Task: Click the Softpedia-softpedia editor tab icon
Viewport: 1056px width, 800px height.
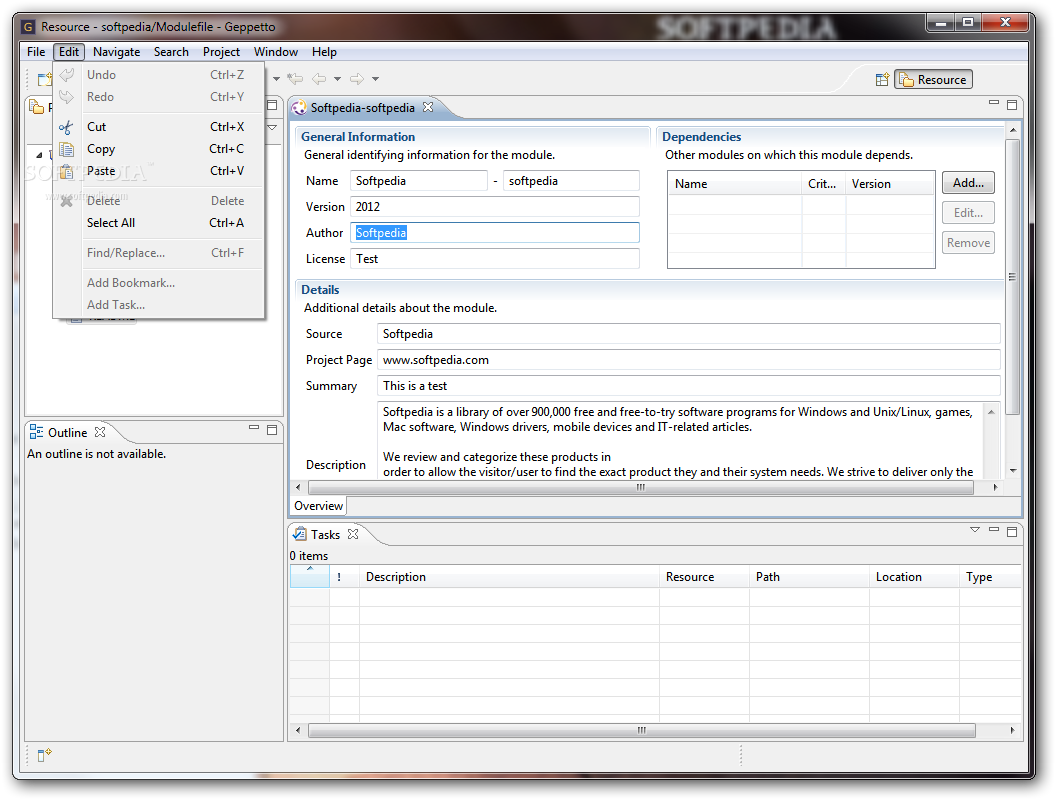Action: pos(299,108)
